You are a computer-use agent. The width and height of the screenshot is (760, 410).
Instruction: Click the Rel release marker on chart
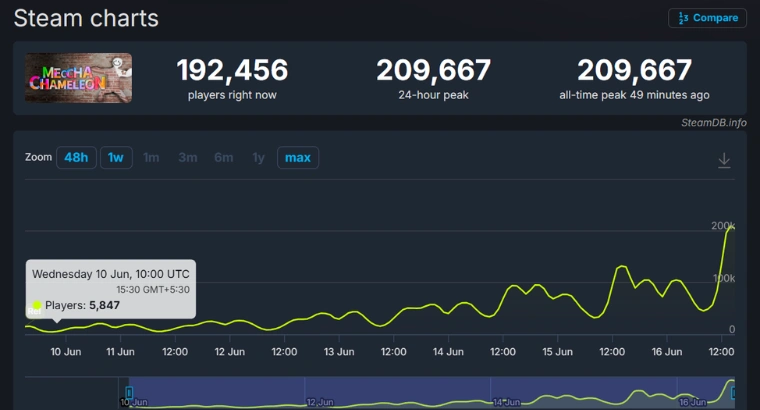(x=34, y=311)
